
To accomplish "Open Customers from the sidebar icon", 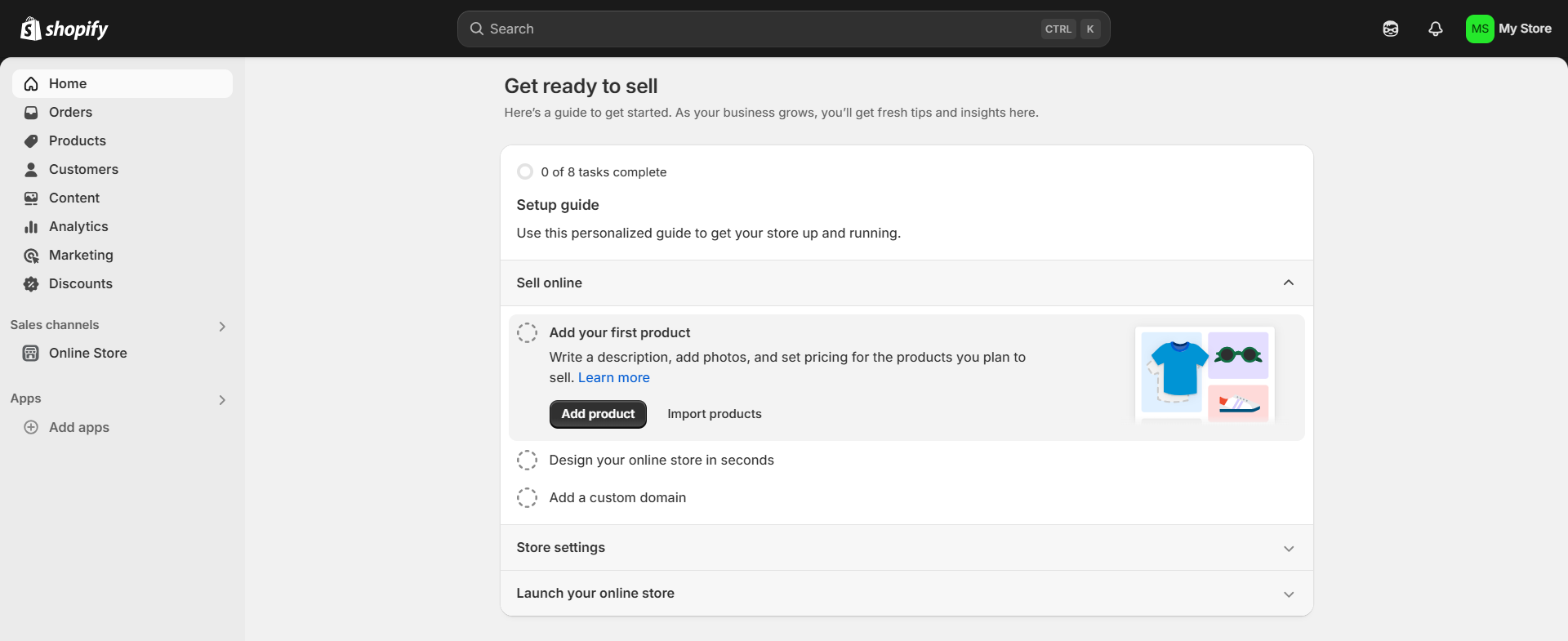I will point(30,169).
